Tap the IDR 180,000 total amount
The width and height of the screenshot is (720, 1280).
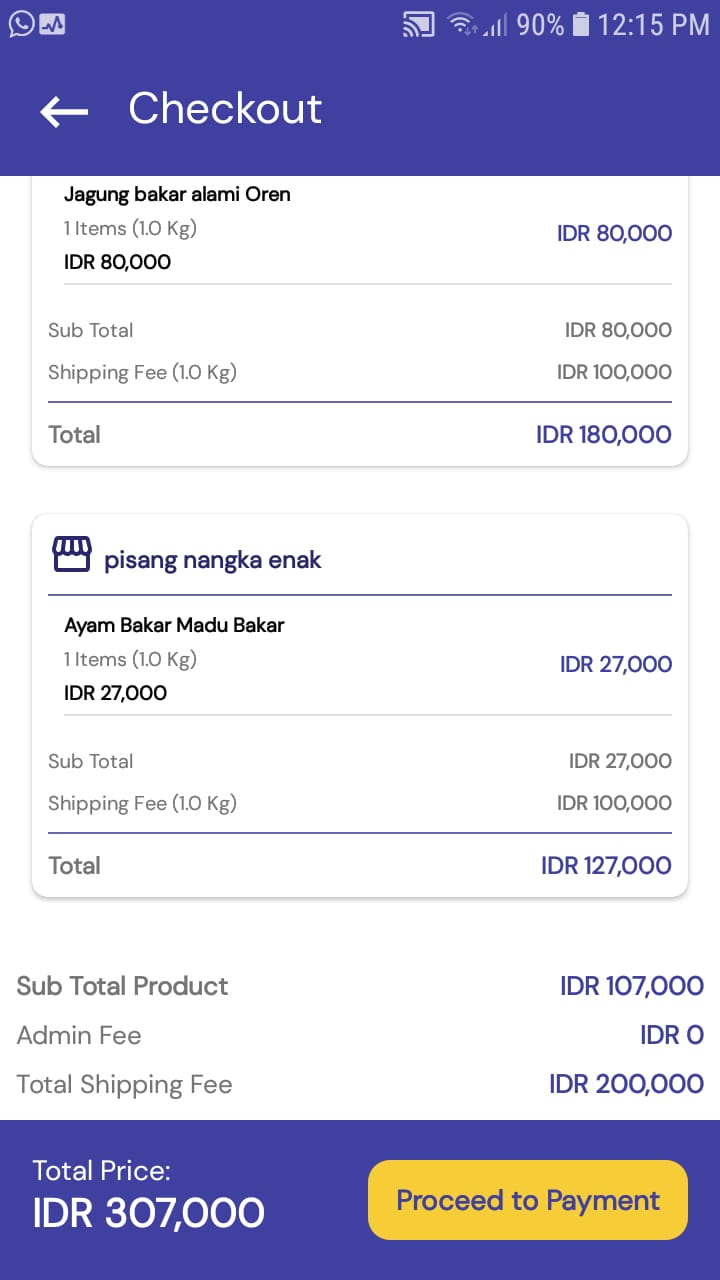603,435
